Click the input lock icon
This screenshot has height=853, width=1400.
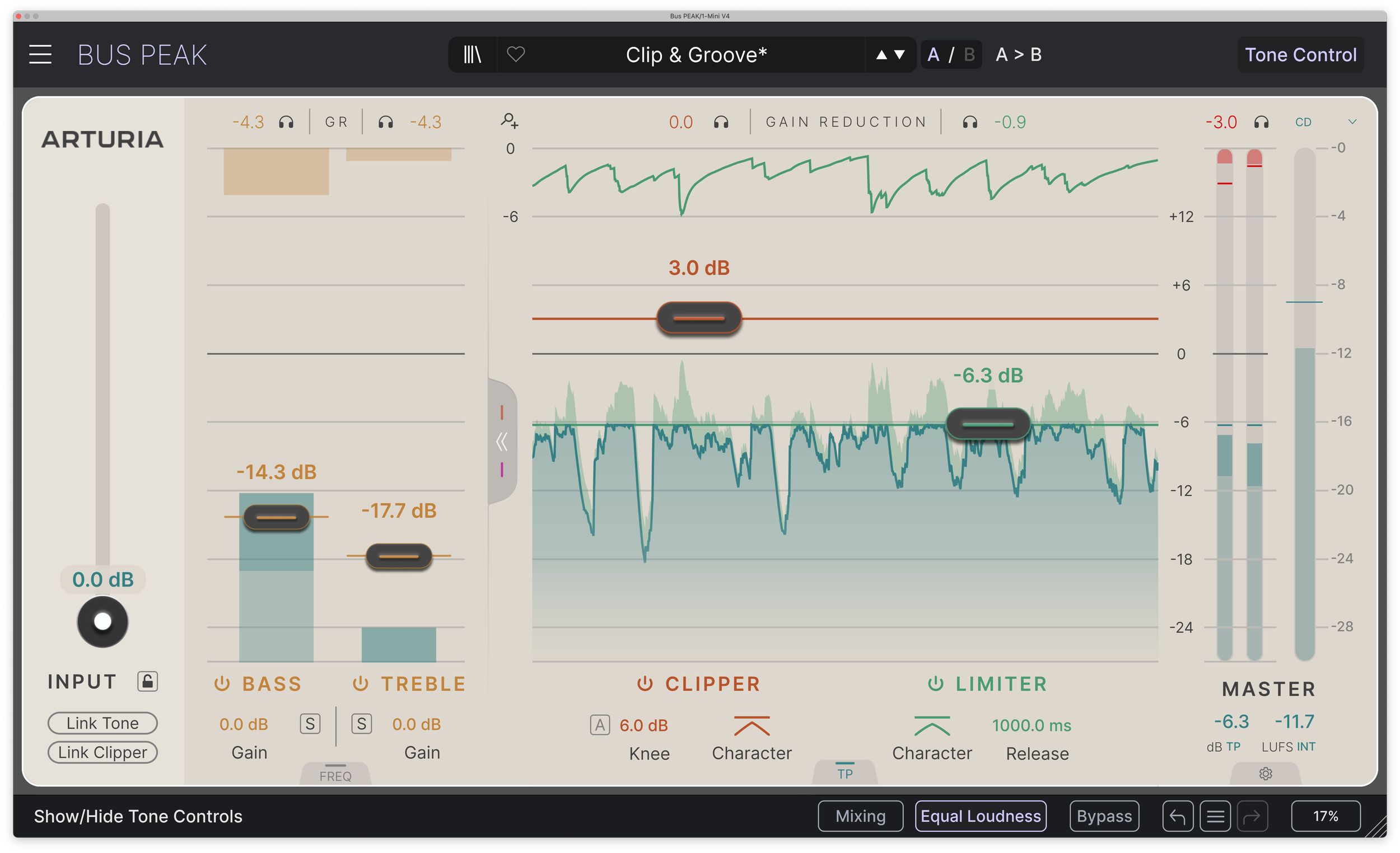click(x=147, y=681)
